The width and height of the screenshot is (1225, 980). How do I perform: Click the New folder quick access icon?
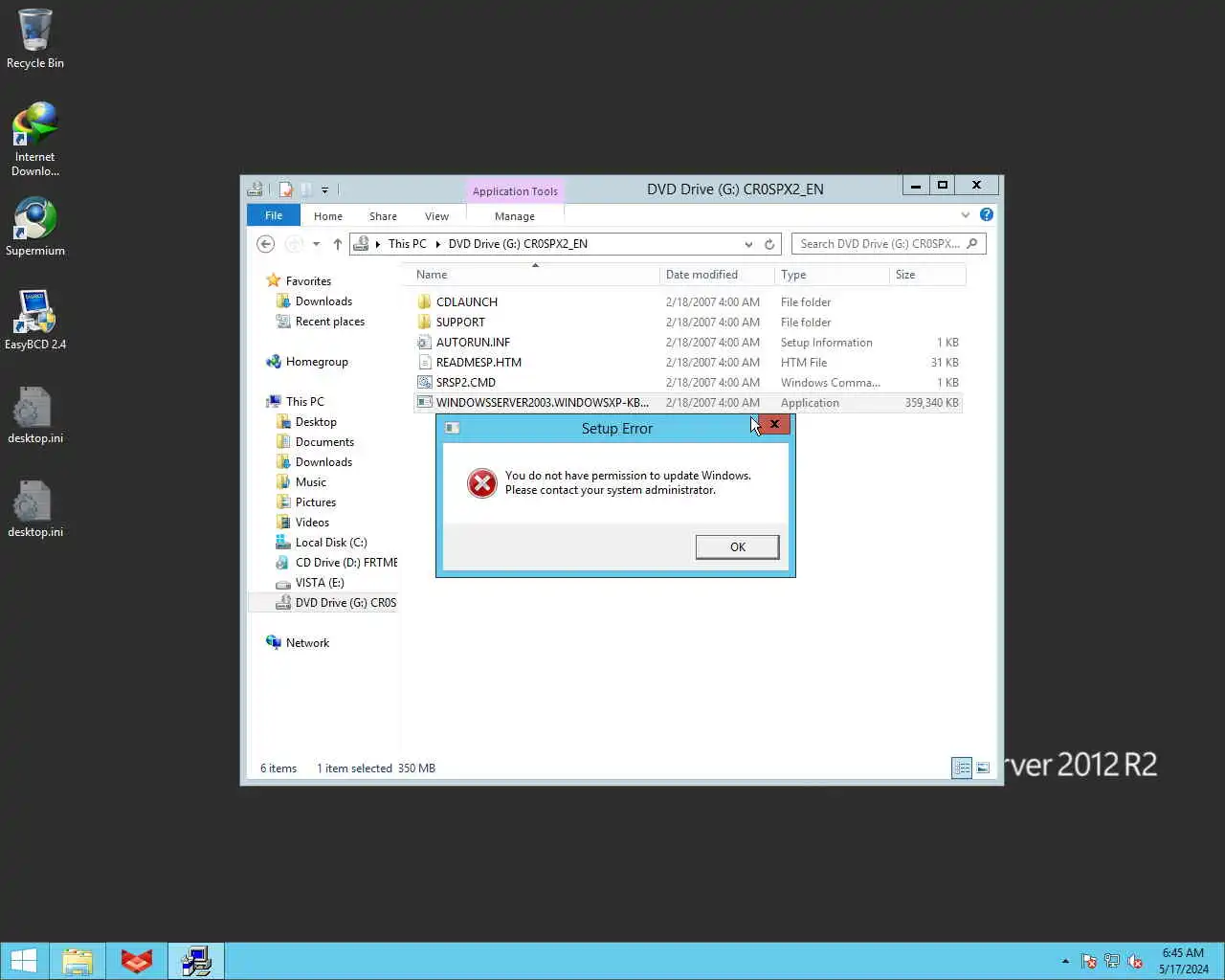click(306, 189)
